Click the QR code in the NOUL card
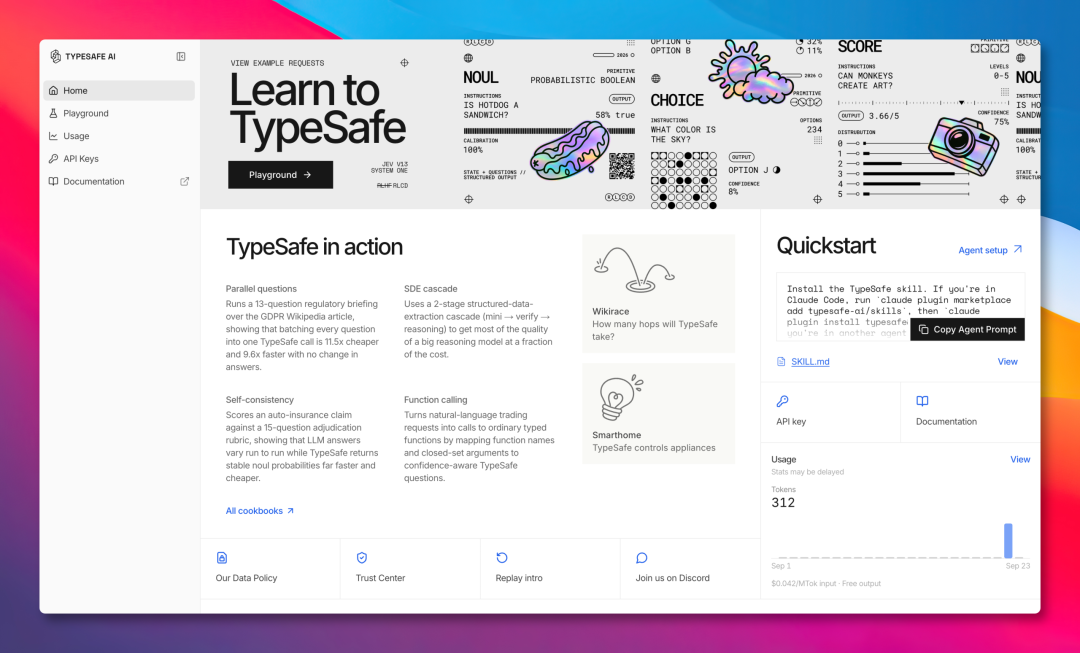The height and width of the screenshot is (653, 1080). [621, 166]
